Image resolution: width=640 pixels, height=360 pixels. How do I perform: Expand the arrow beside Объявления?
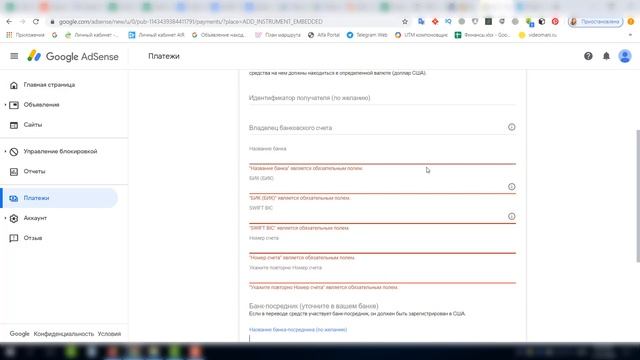(x=5, y=105)
